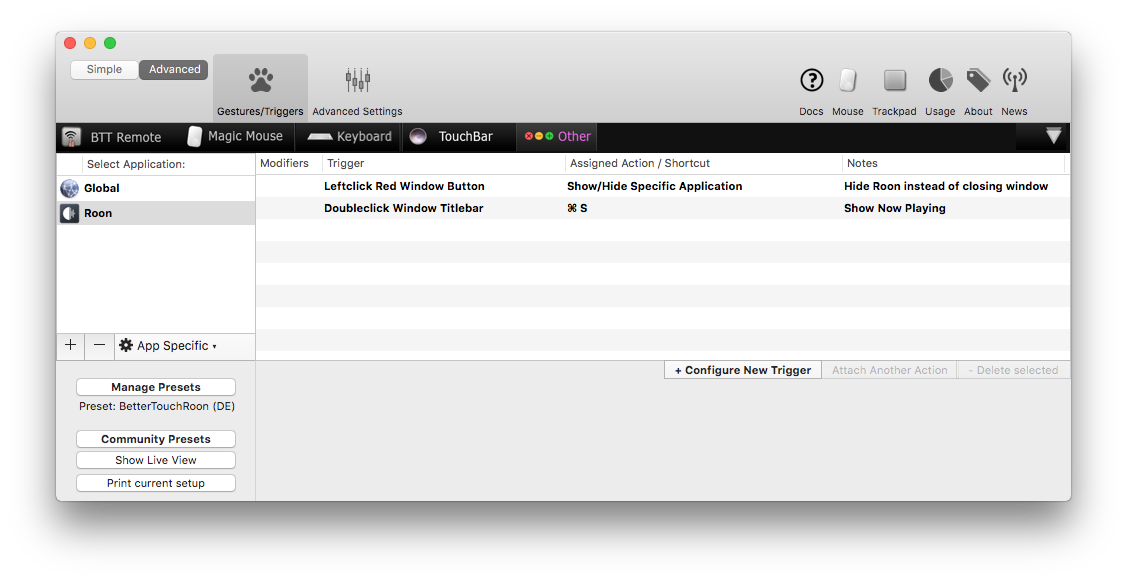Image resolution: width=1127 pixels, height=581 pixels.
Task: Open the Mouse toolbar icon
Action: [847, 80]
